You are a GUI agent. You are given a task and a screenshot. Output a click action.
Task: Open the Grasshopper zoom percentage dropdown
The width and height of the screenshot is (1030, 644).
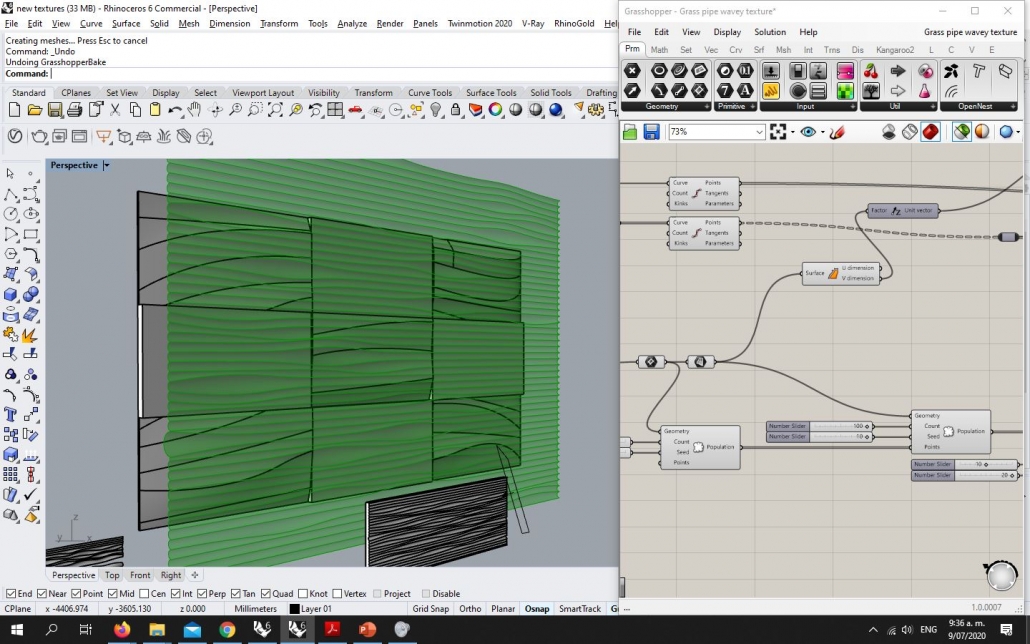[x=759, y=132]
